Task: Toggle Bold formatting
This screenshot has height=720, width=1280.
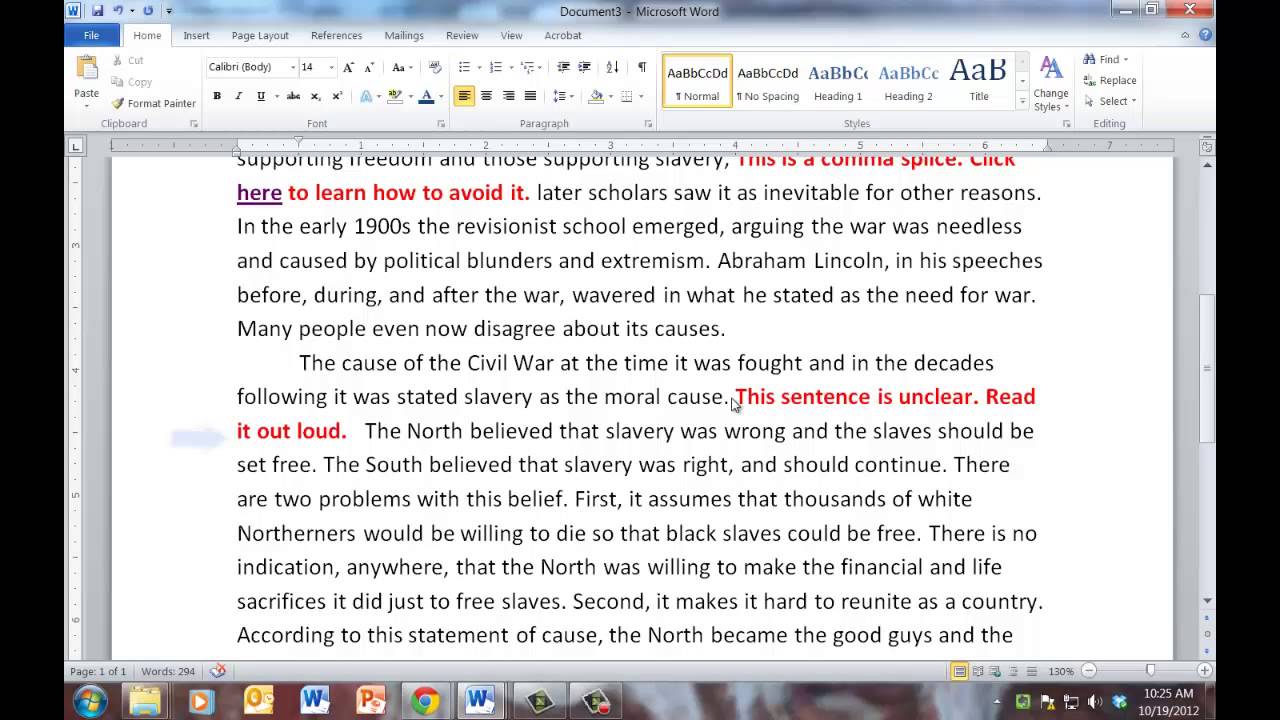Action: click(216, 96)
